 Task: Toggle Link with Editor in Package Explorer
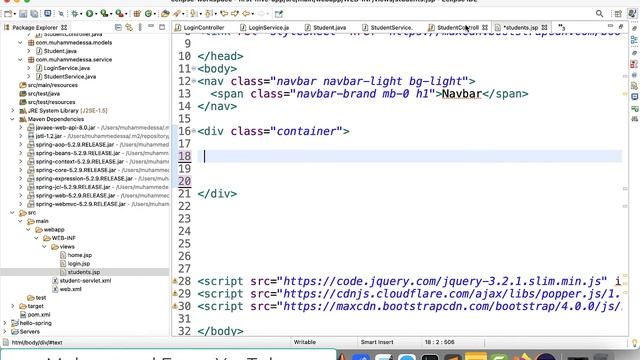(x=129, y=27)
